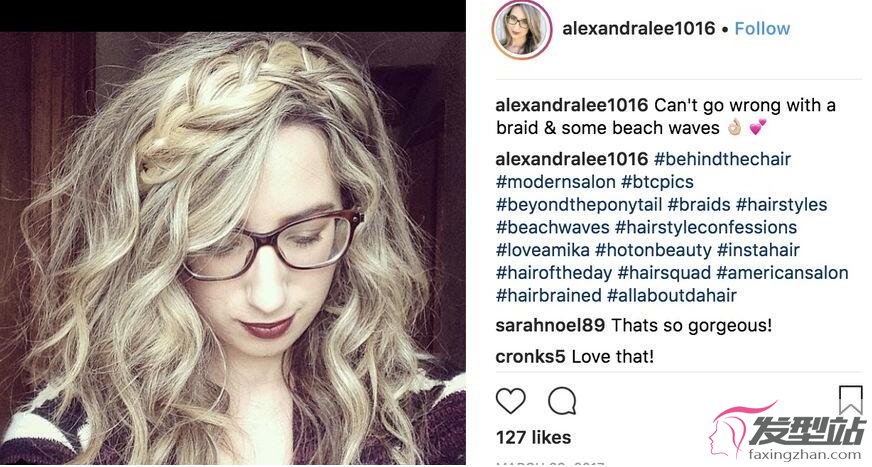Viewport: 872px width, 467px height.
Task: Follow alexandralee1016
Action: coord(762,28)
